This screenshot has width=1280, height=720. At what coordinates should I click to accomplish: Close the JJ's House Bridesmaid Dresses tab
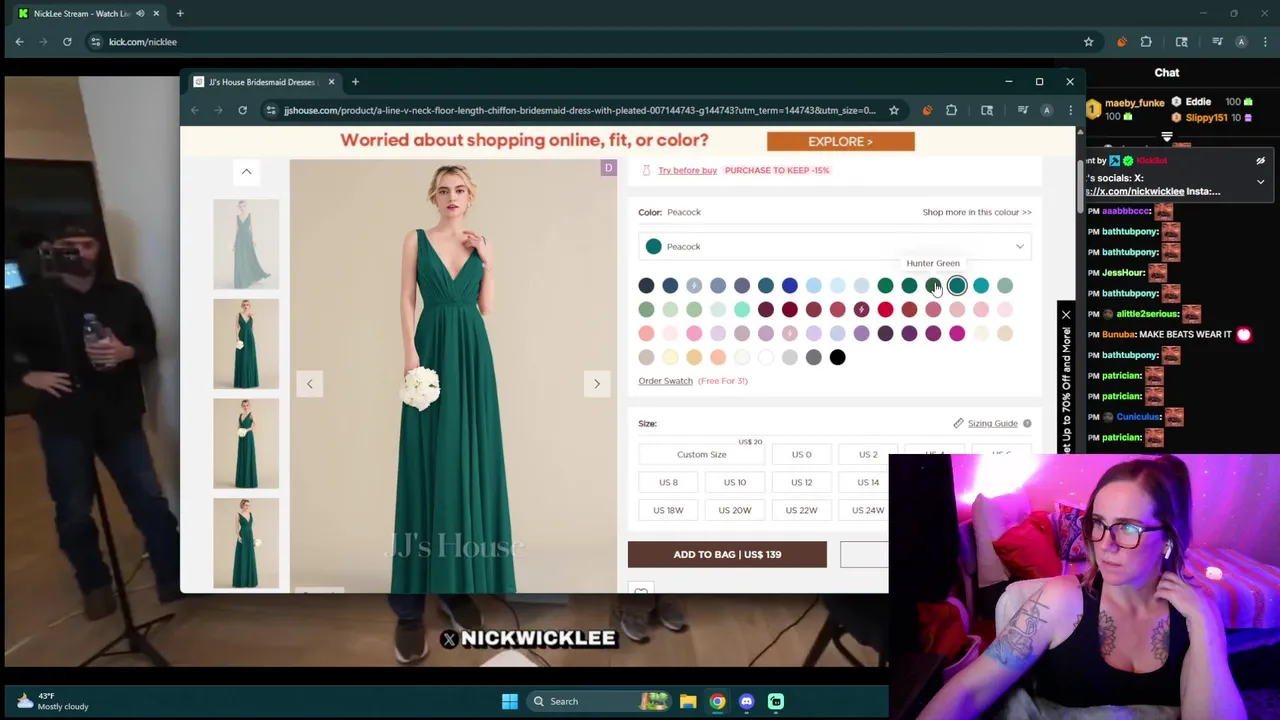click(331, 82)
